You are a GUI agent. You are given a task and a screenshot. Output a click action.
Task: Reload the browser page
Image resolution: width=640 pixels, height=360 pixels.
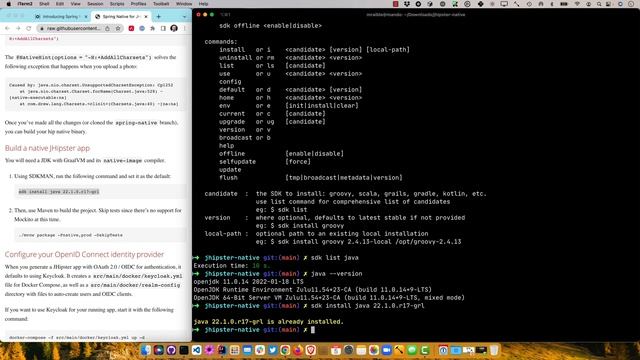point(29,28)
